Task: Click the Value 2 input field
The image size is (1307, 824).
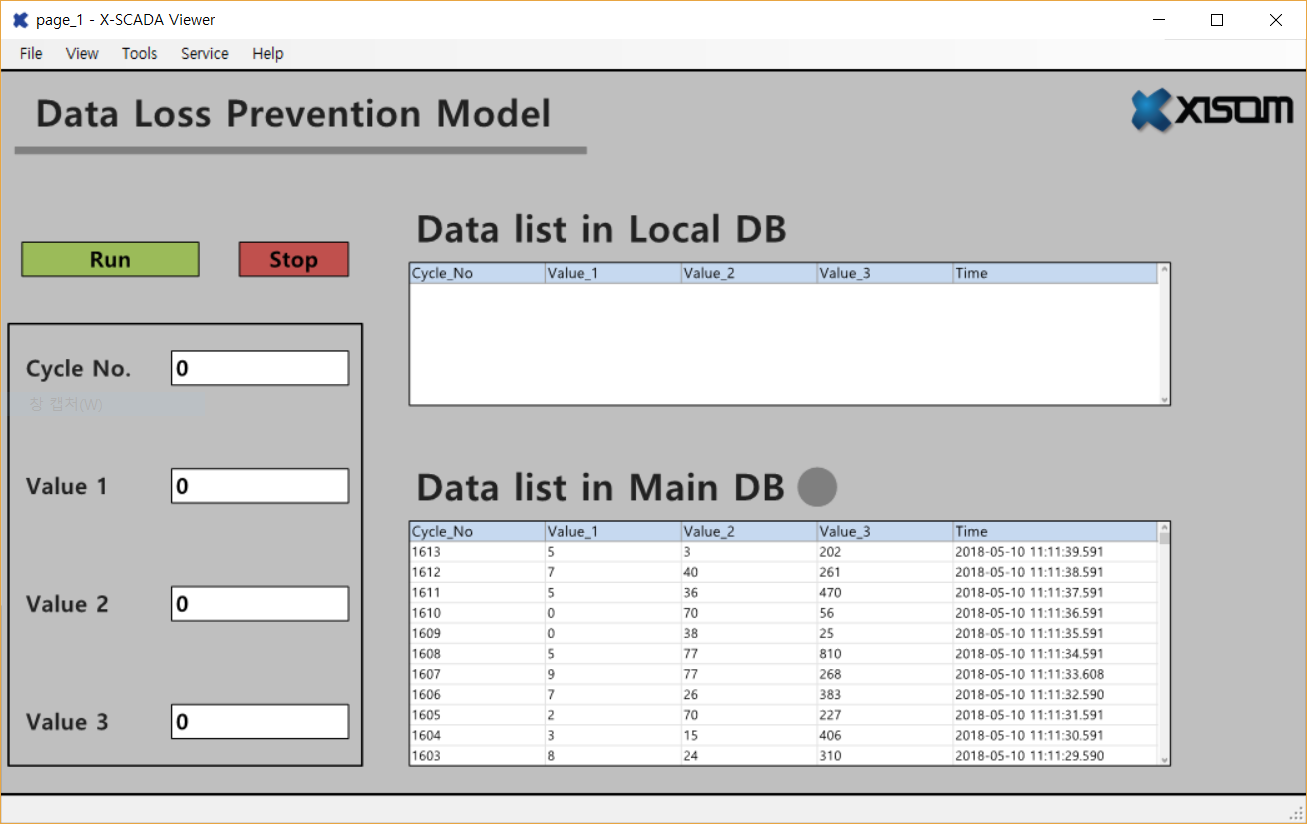Action: pyautogui.click(x=260, y=604)
